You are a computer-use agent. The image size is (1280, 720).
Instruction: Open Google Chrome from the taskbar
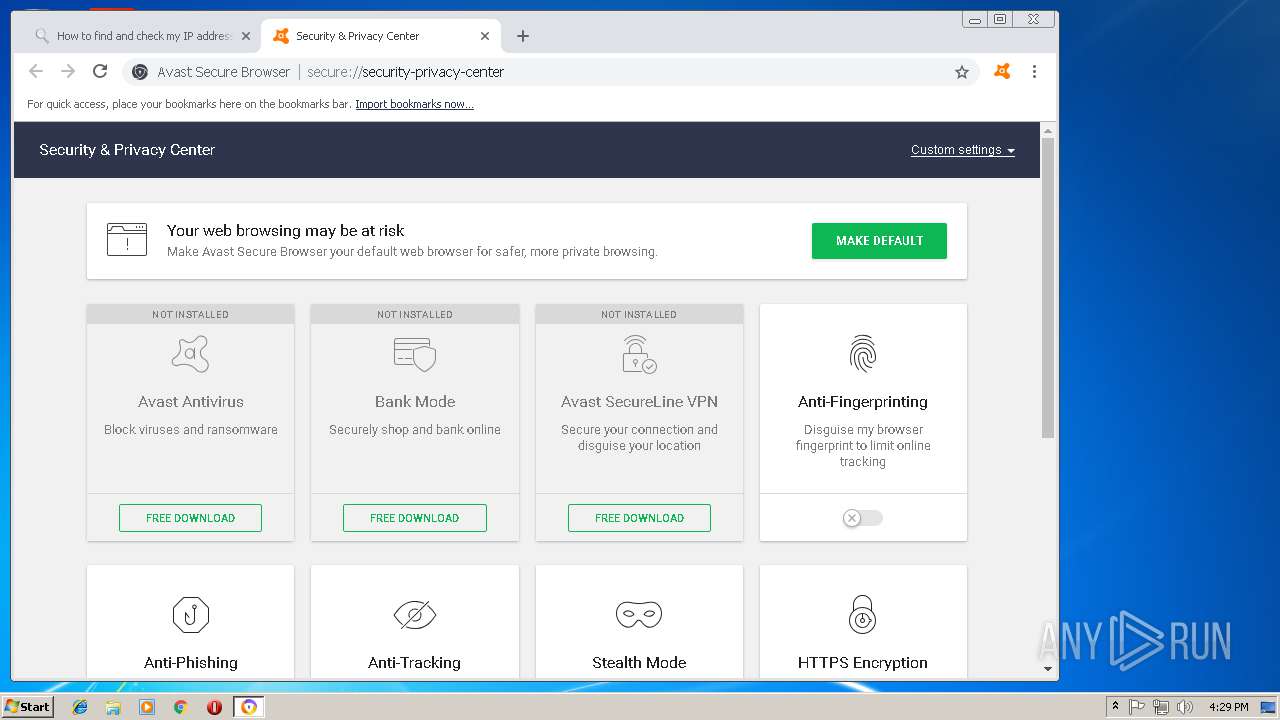point(180,707)
